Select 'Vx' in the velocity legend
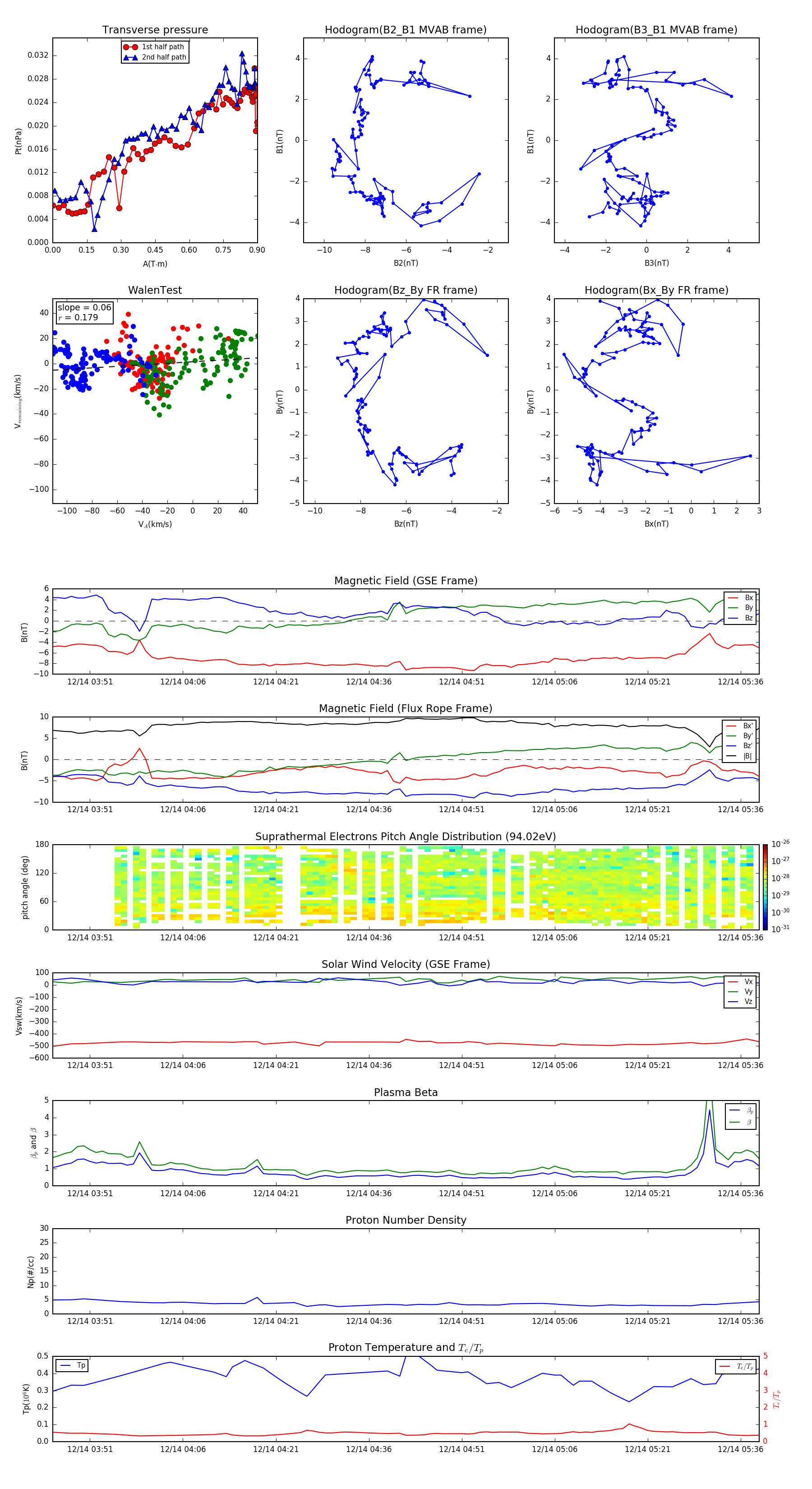The image size is (812, 1489). (740, 981)
